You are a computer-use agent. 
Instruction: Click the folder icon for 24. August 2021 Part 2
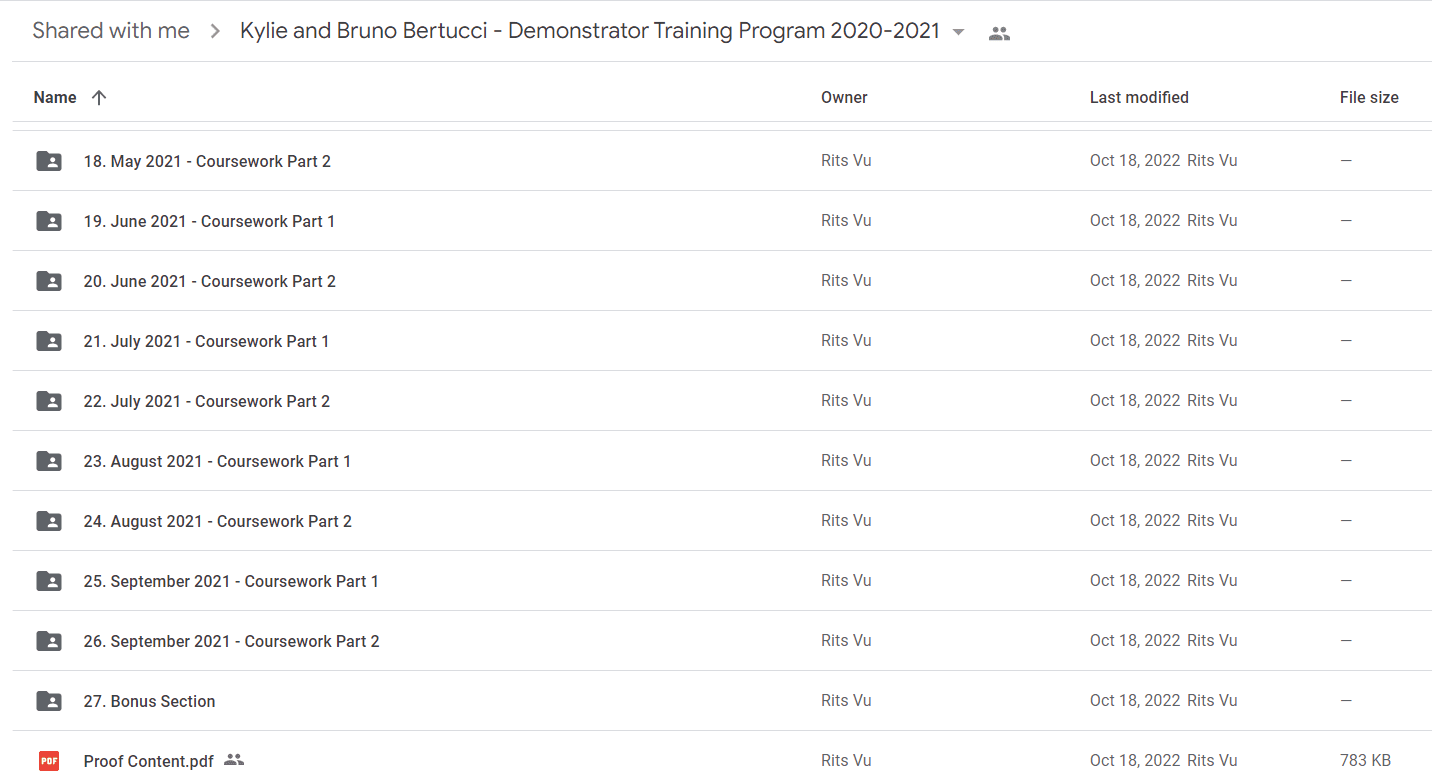[x=49, y=521]
